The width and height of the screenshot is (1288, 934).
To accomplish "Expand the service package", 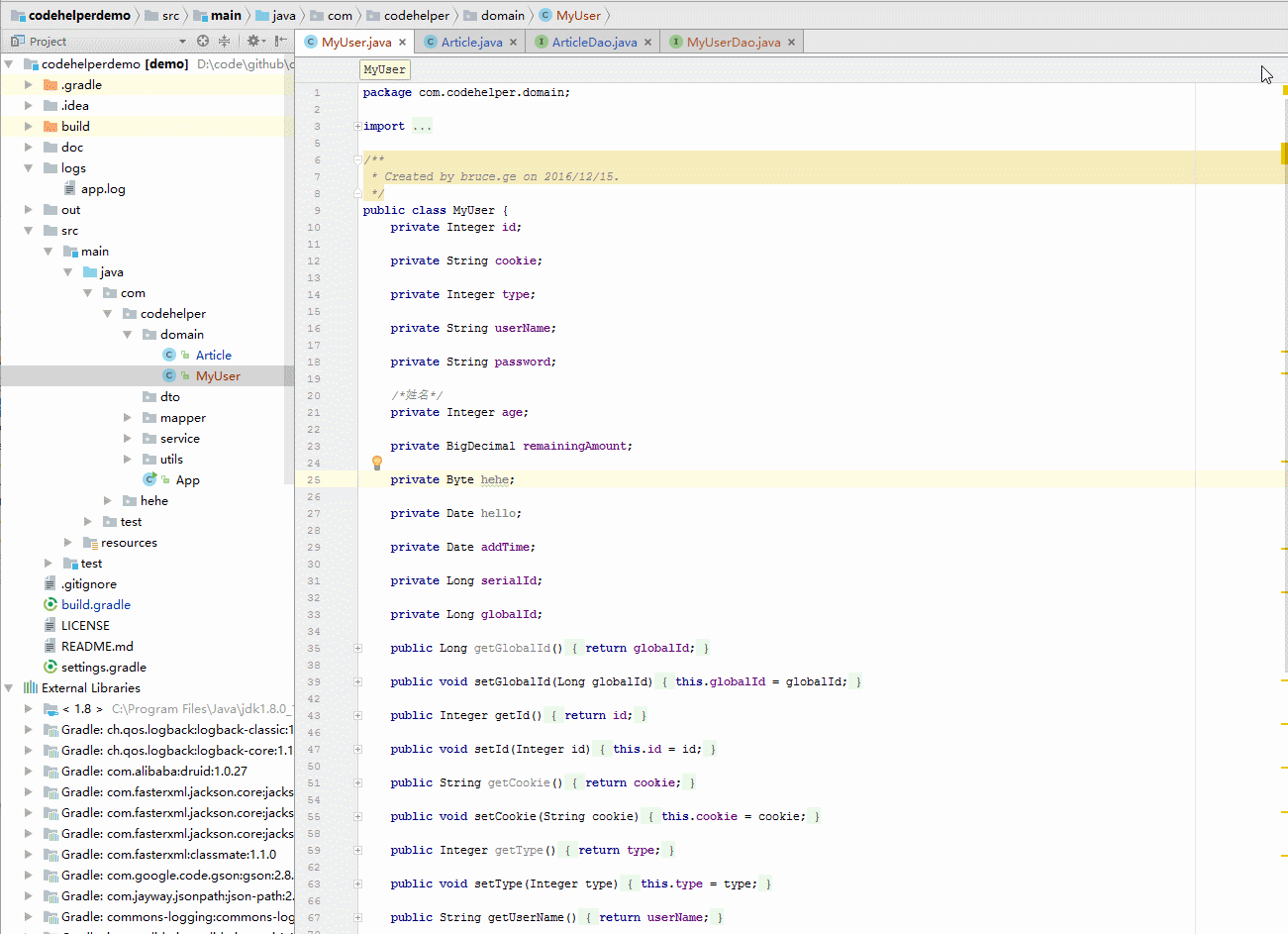I will coord(127,438).
